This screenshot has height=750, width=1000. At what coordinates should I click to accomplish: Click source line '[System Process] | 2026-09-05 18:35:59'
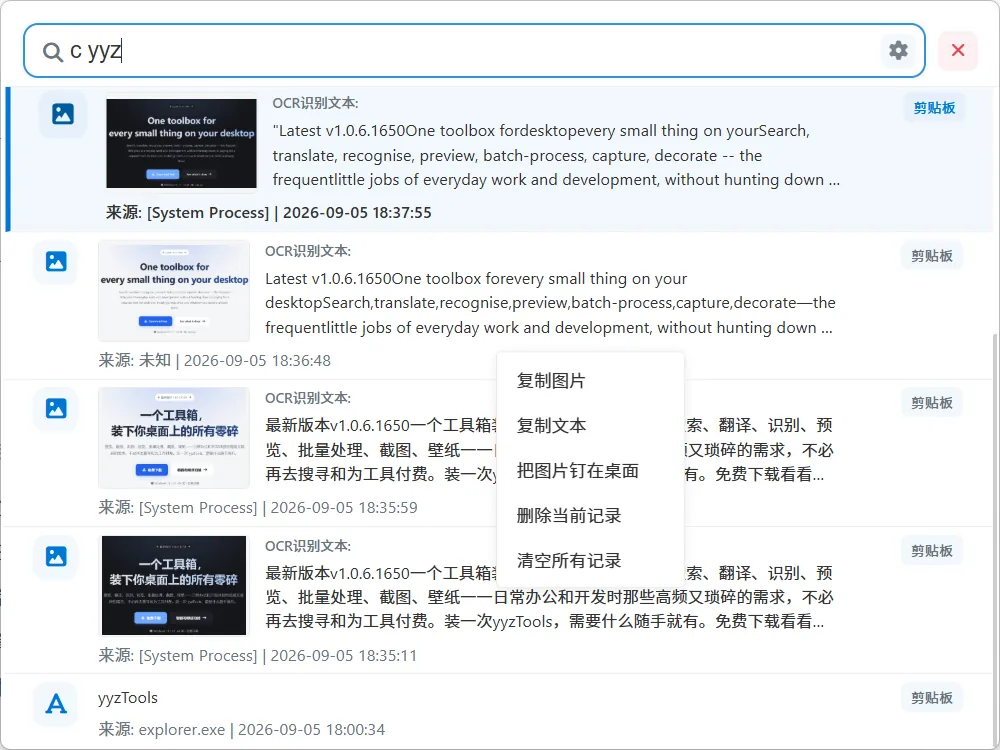pos(258,508)
